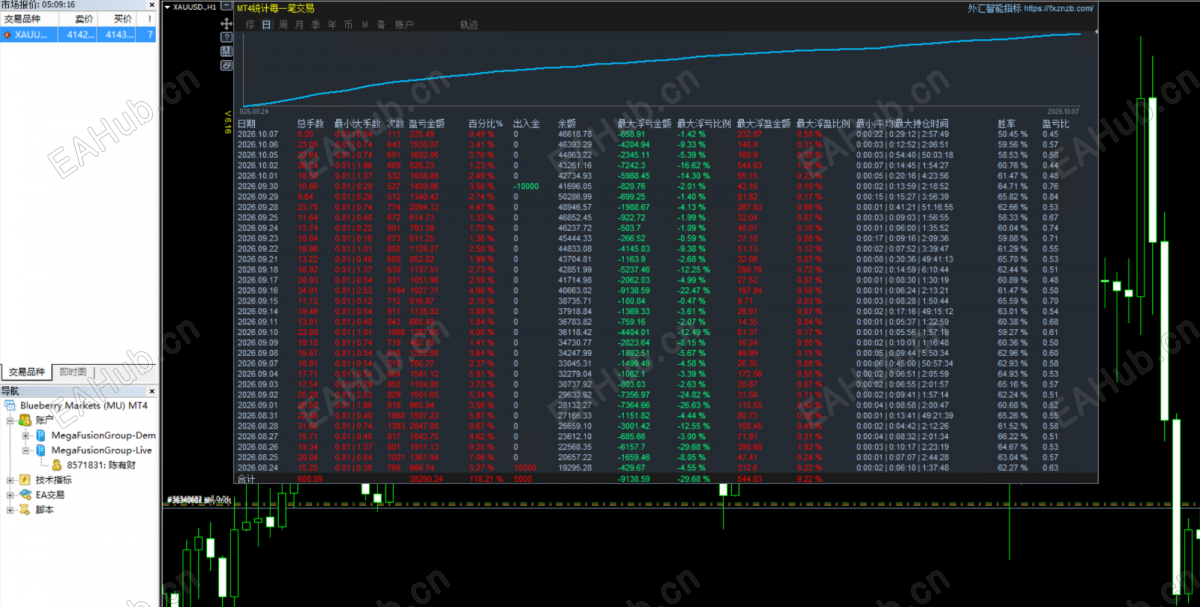This screenshot has width=1200, height=607.
Task: Collapse the MegaFusionGroup-Live node
Action: (25, 451)
